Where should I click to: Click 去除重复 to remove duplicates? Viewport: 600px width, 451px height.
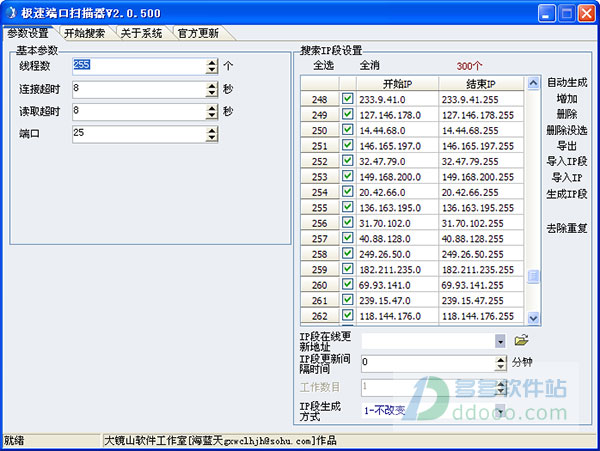pyautogui.click(x=567, y=228)
